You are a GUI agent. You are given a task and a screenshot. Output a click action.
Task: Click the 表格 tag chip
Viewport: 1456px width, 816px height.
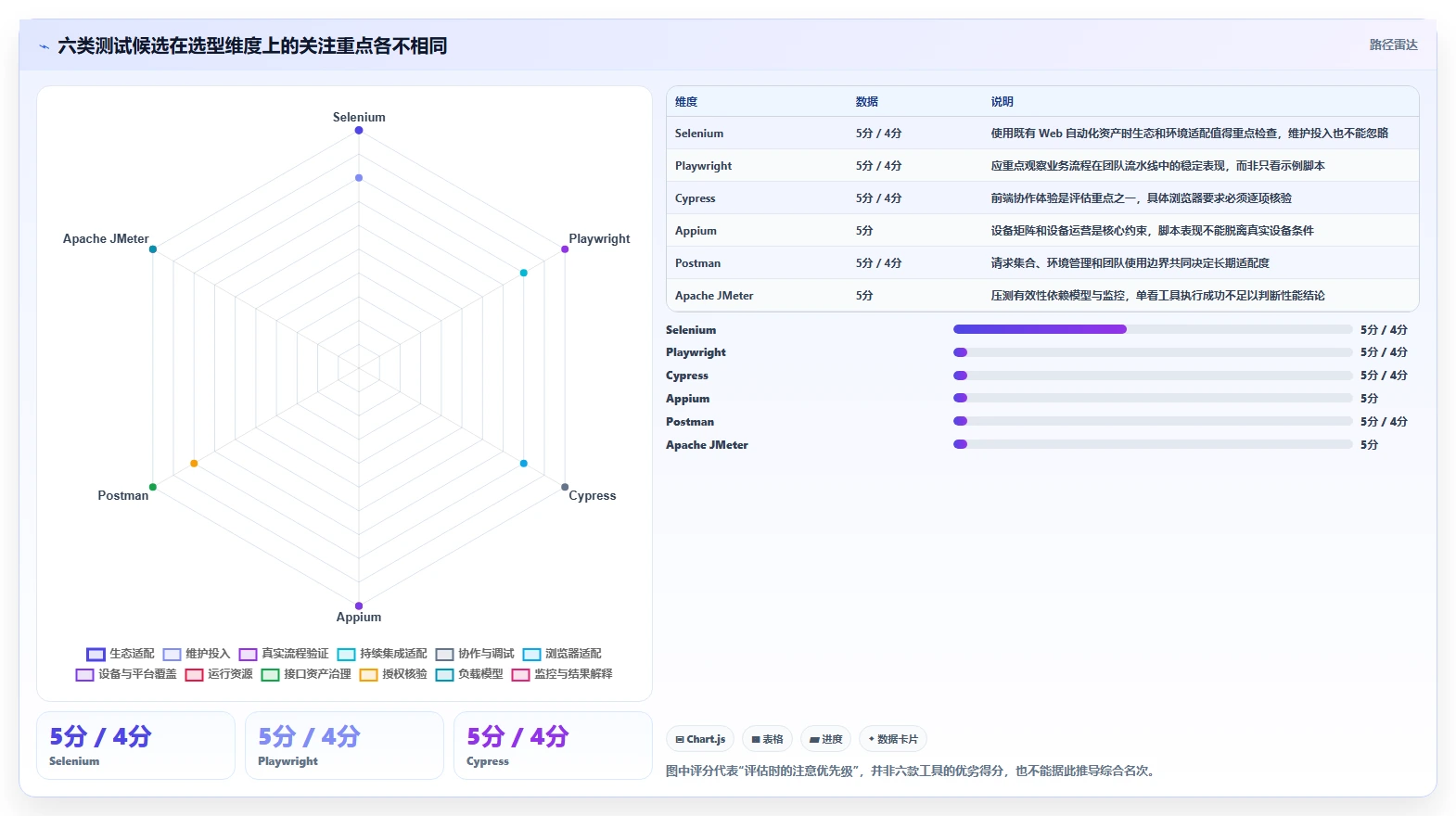coord(767,739)
